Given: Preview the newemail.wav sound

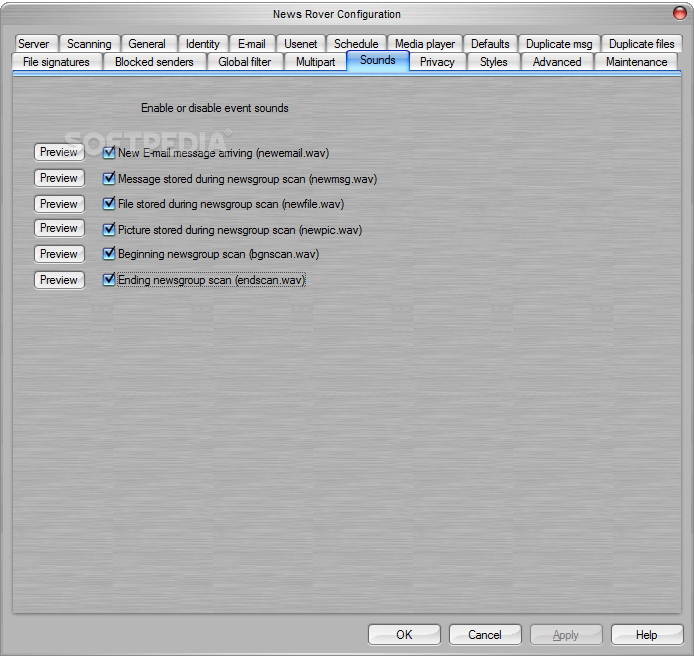Looking at the screenshot, I should 59,152.
